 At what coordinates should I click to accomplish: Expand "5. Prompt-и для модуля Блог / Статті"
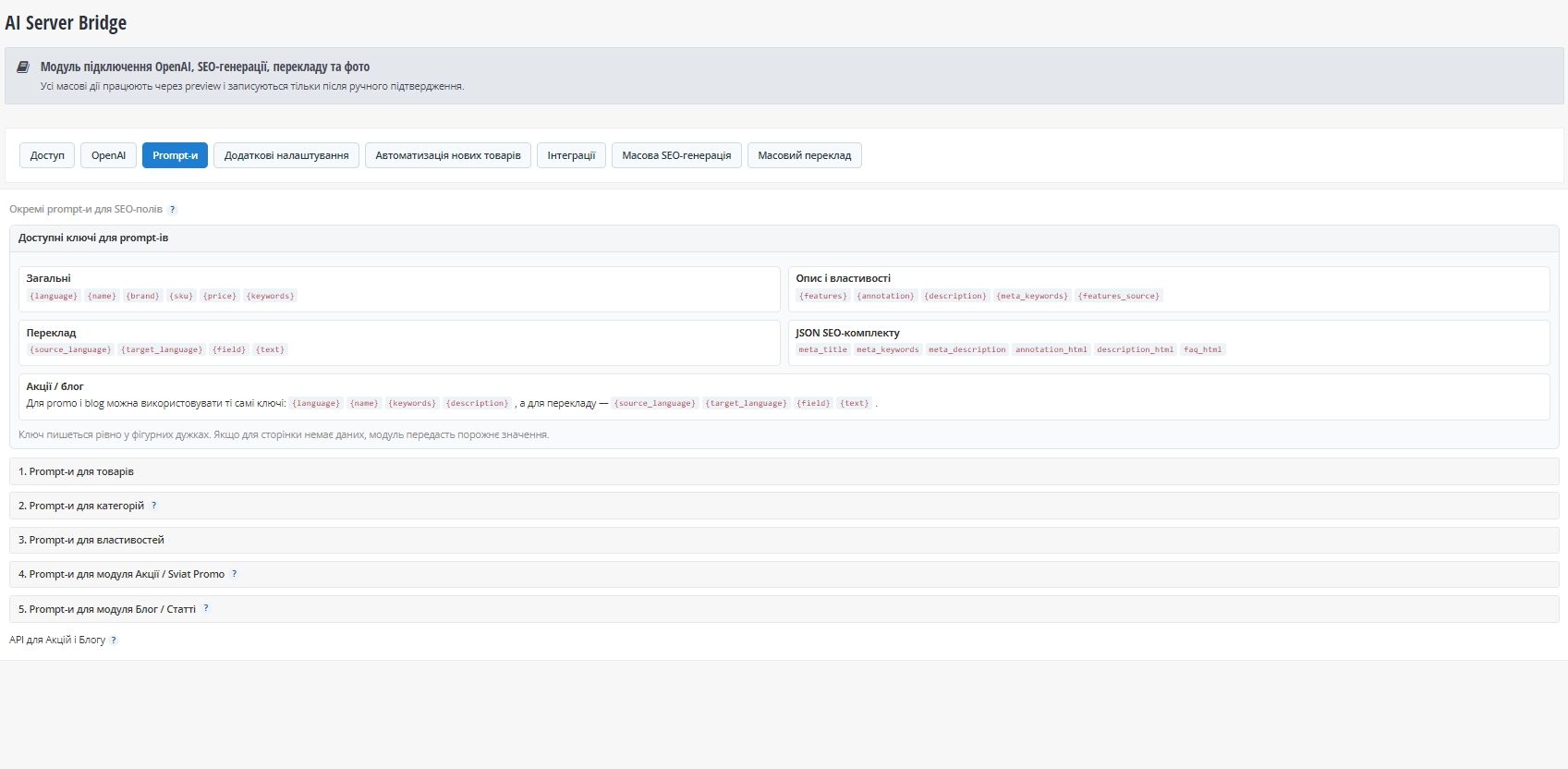(784, 609)
